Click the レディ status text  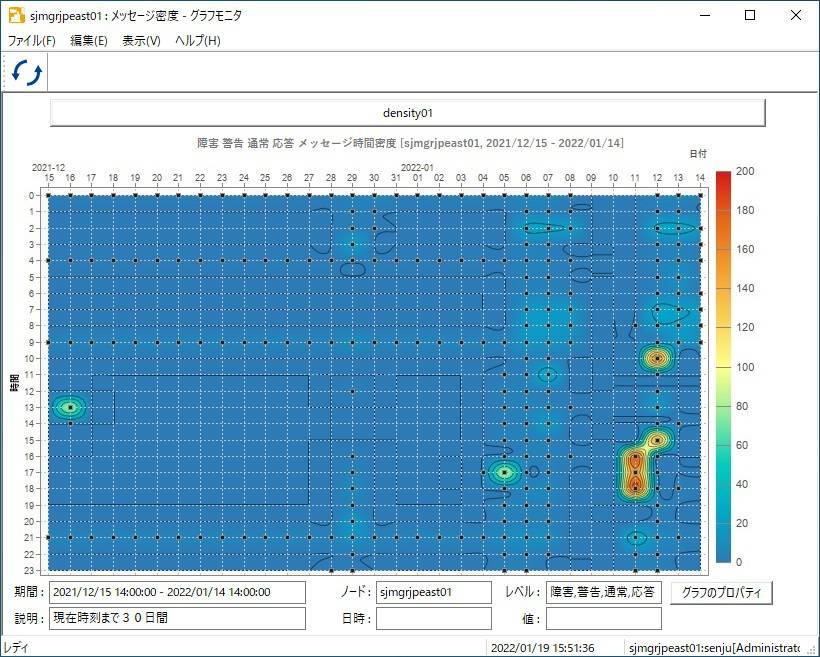pyautogui.click(x=16, y=648)
